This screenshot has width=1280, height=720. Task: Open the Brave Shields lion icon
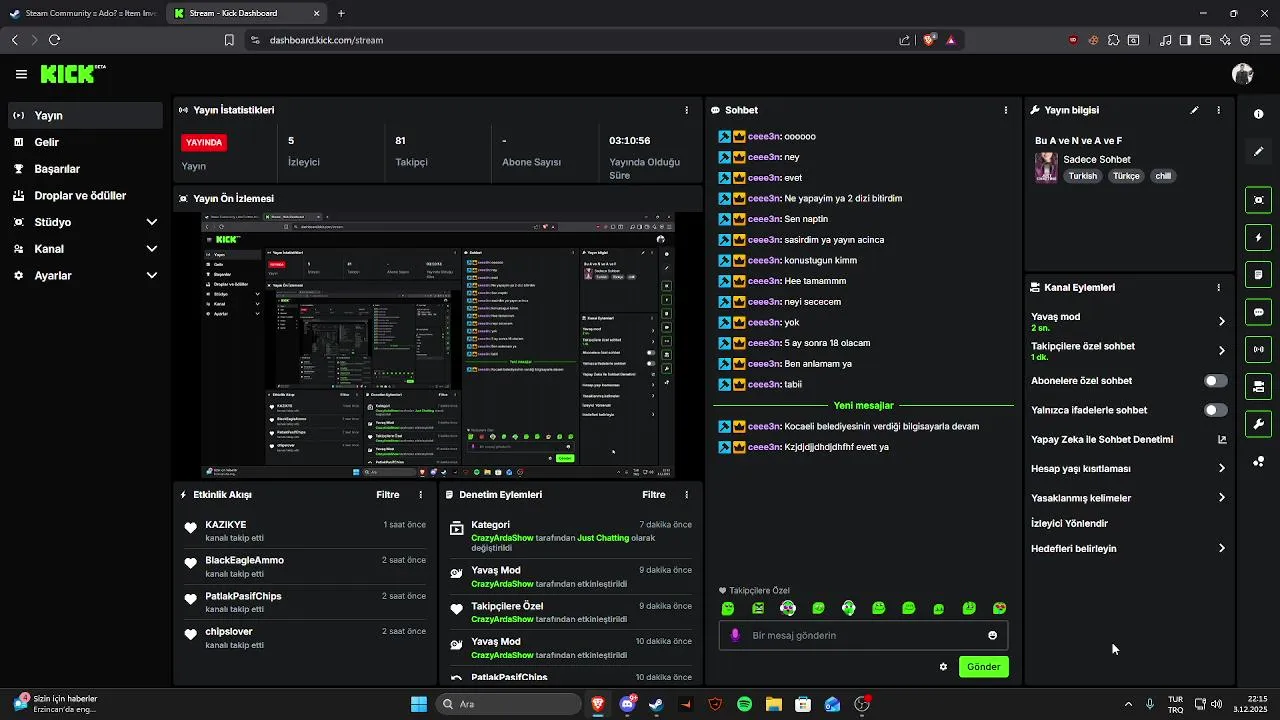pos(929,40)
